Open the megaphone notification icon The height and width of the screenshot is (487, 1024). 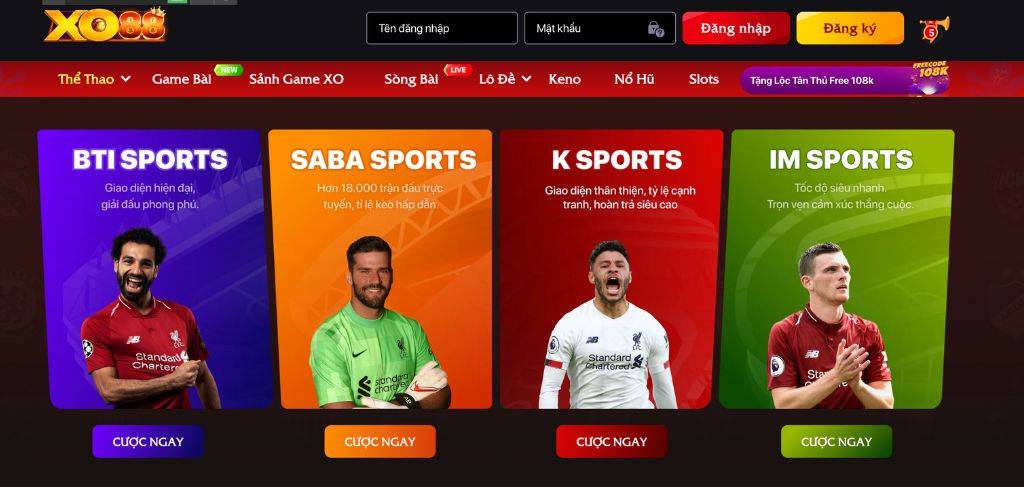point(934,29)
